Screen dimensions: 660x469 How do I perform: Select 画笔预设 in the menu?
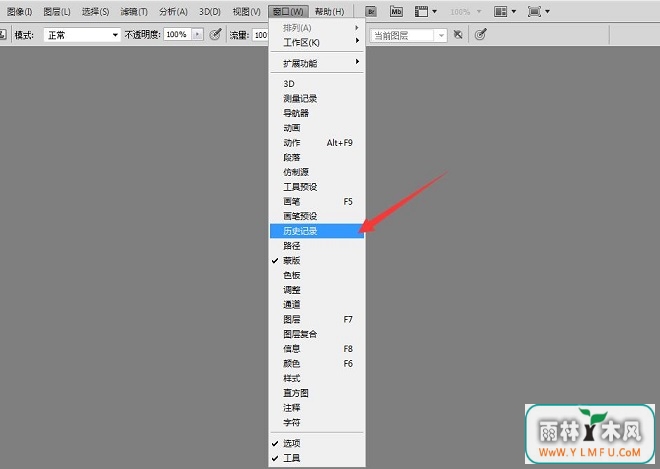click(317, 216)
